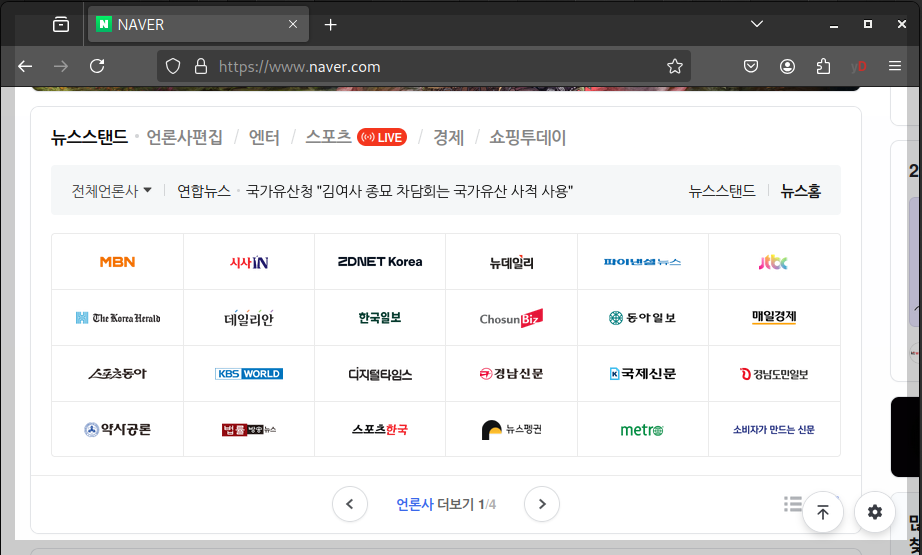Open the 데일리안 logo
The image size is (922, 555).
[249, 318]
